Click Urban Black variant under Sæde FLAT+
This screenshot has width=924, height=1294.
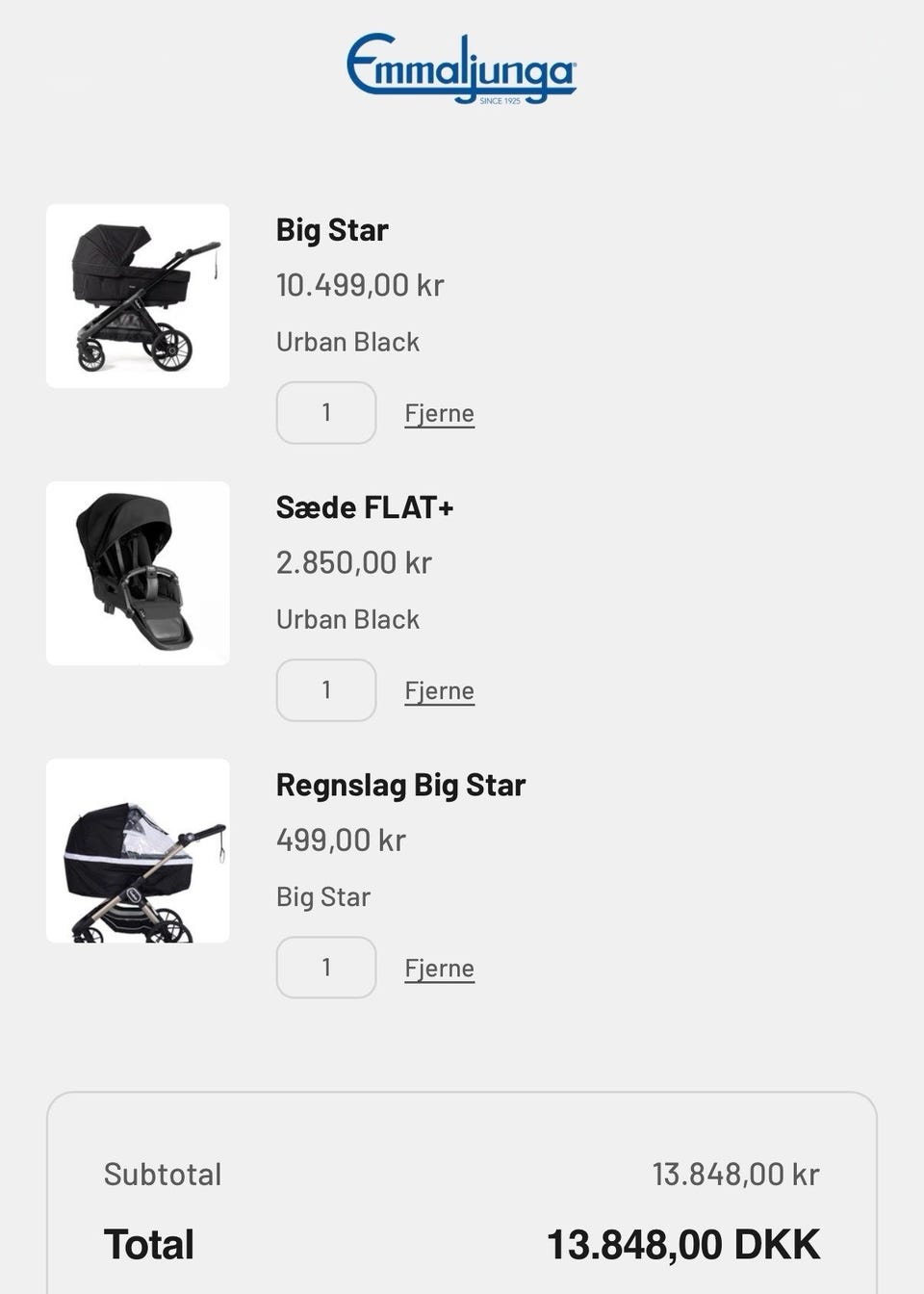(347, 619)
